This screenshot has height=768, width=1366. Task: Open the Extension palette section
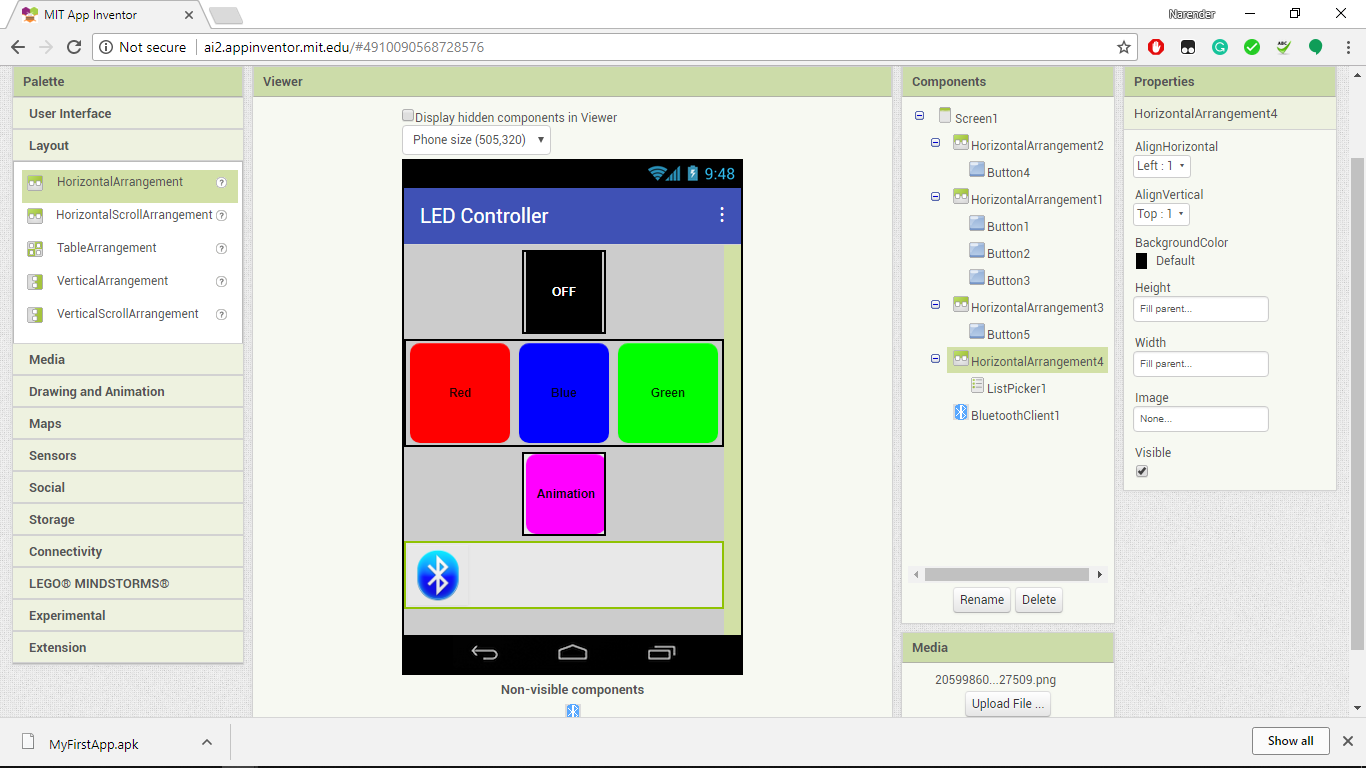128,648
